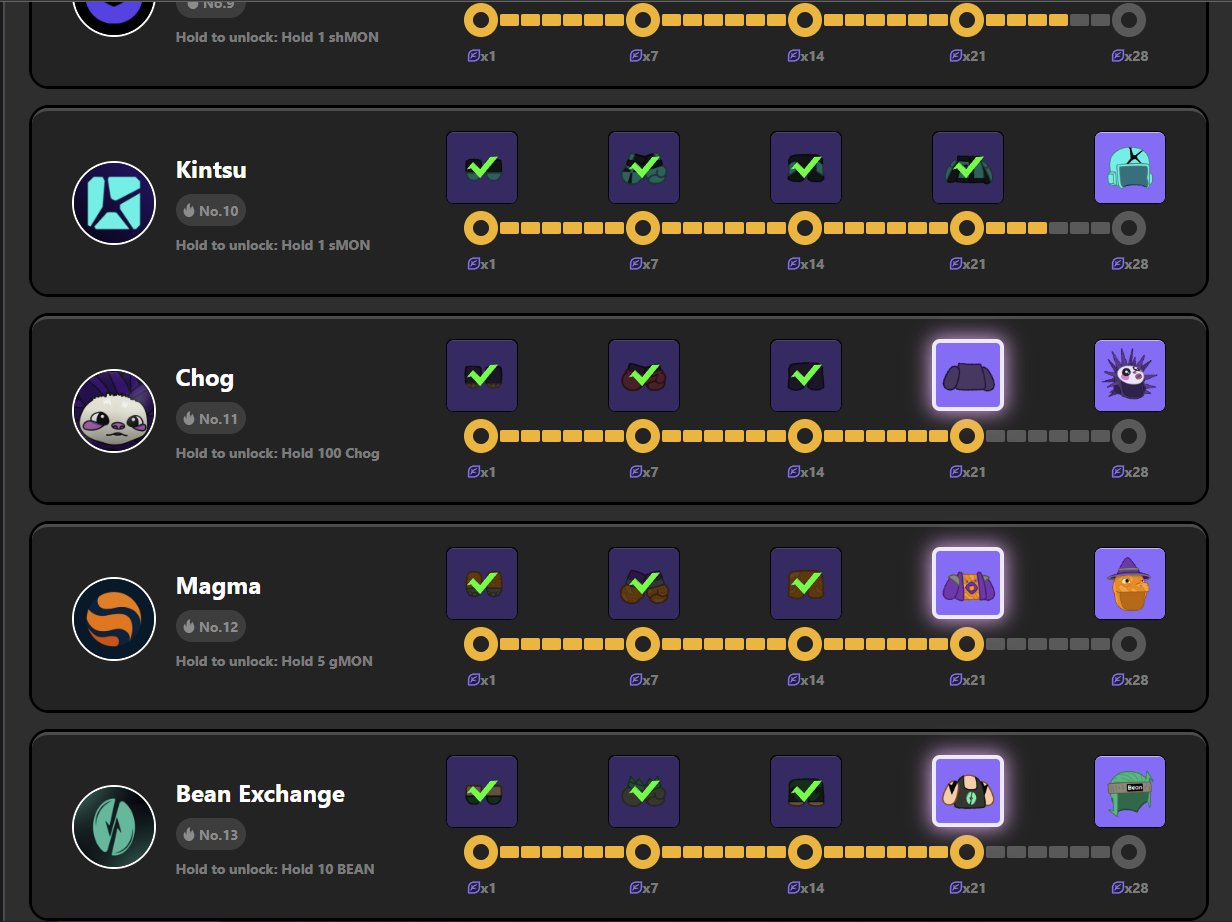1232x922 pixels.
Task: Click the Bean Exchange x28 green helmet reward
Action: pyautogui.click(x=1129, y=791)
